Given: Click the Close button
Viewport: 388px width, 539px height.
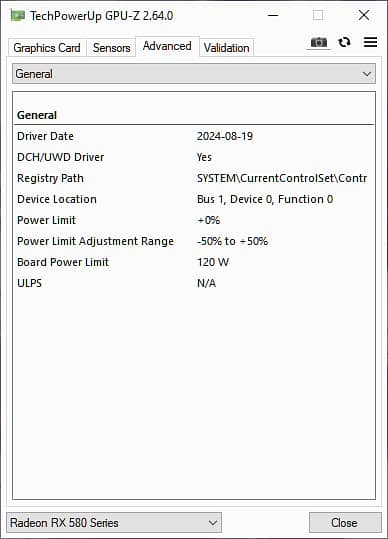Looking at the screenshot, I should [x=345, y=523].
